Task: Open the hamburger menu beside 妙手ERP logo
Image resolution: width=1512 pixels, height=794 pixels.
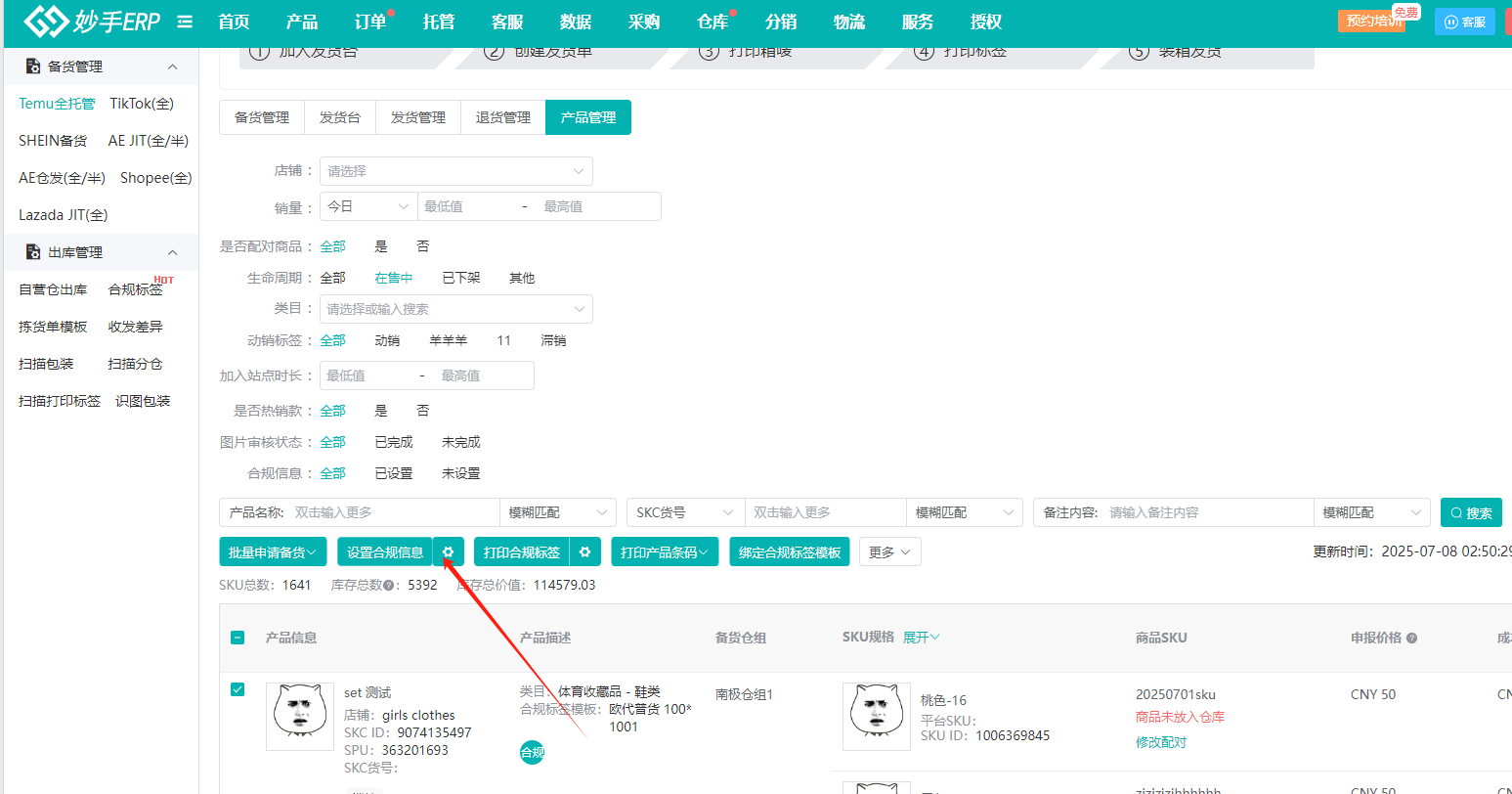Action: (185, 22)
